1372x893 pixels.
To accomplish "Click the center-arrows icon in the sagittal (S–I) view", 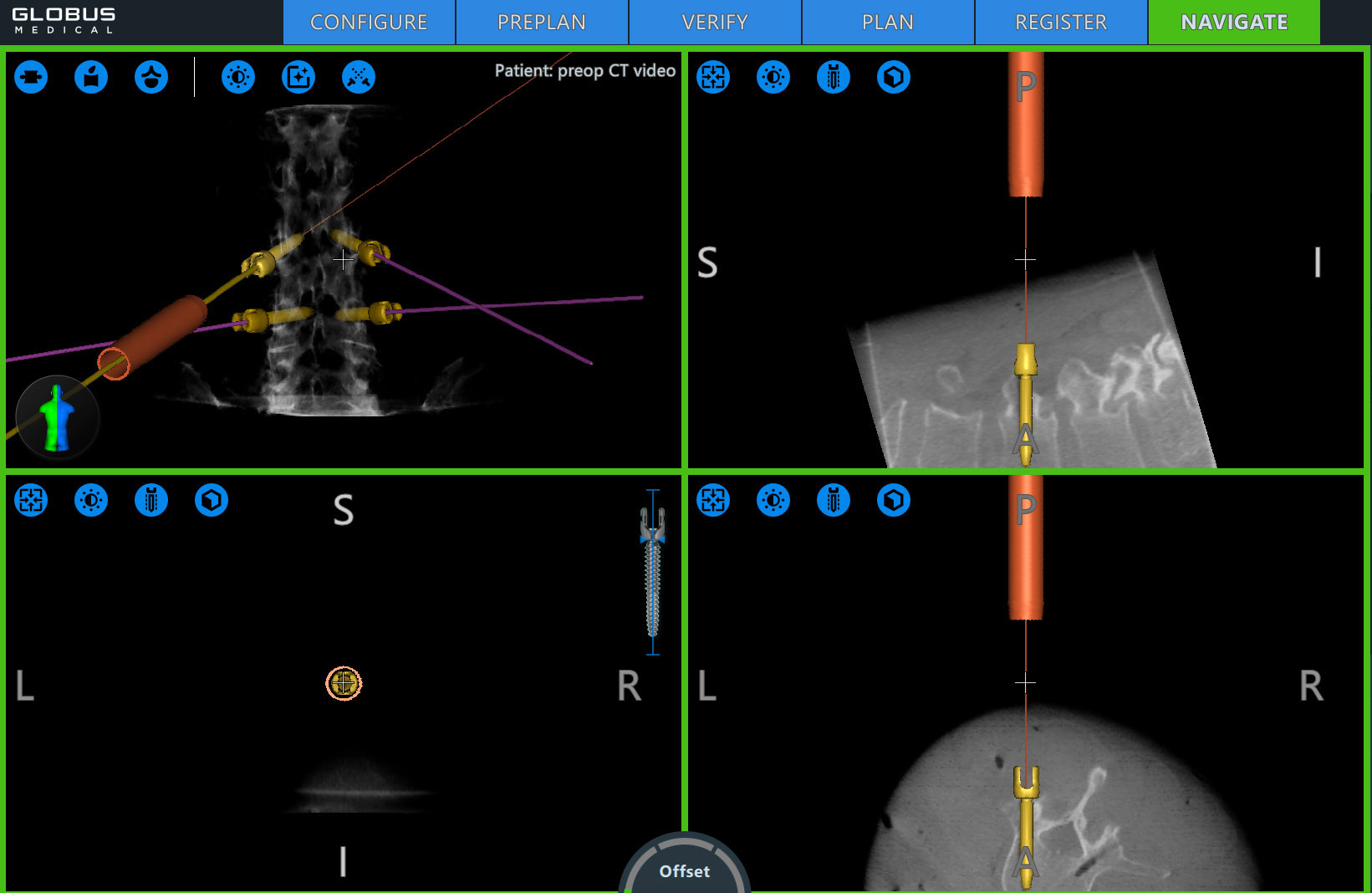I will click(x=713, y=77).
